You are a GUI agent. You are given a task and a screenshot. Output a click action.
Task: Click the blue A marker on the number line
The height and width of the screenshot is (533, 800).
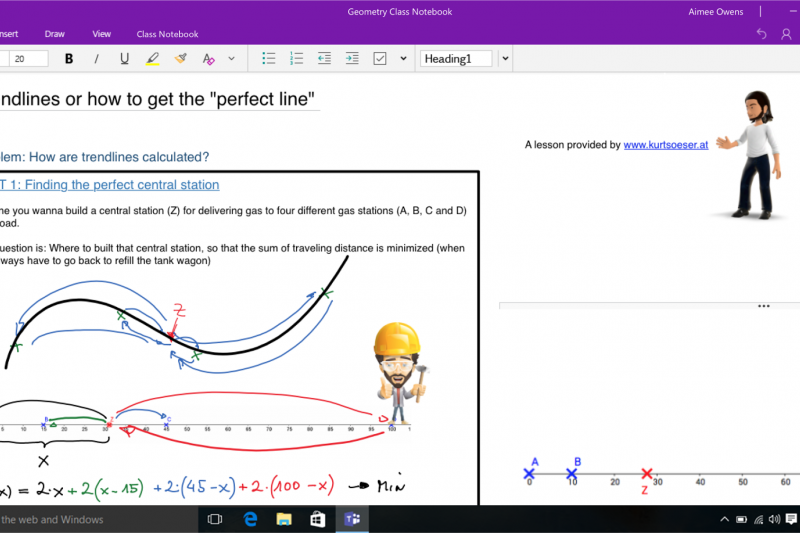click(x=530, y=473)
